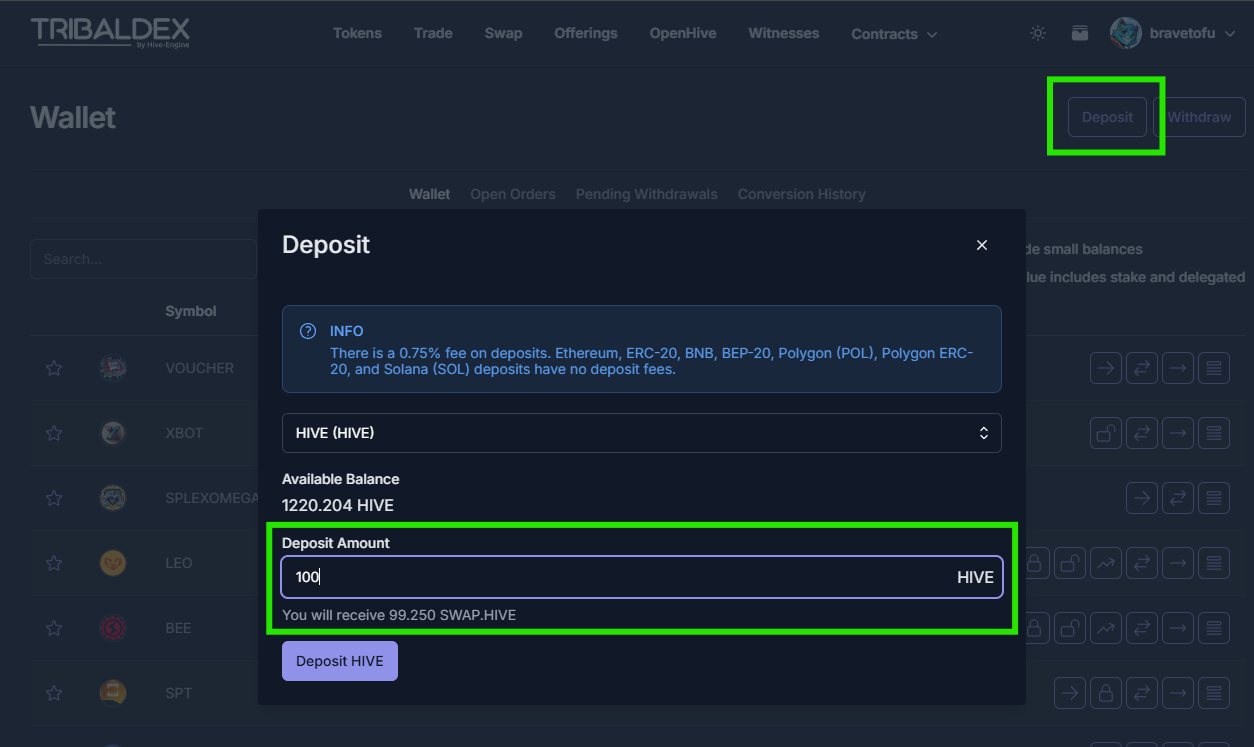
Task: Open the history list icon in the XBOT row
Action: (x=1214, y=433)
